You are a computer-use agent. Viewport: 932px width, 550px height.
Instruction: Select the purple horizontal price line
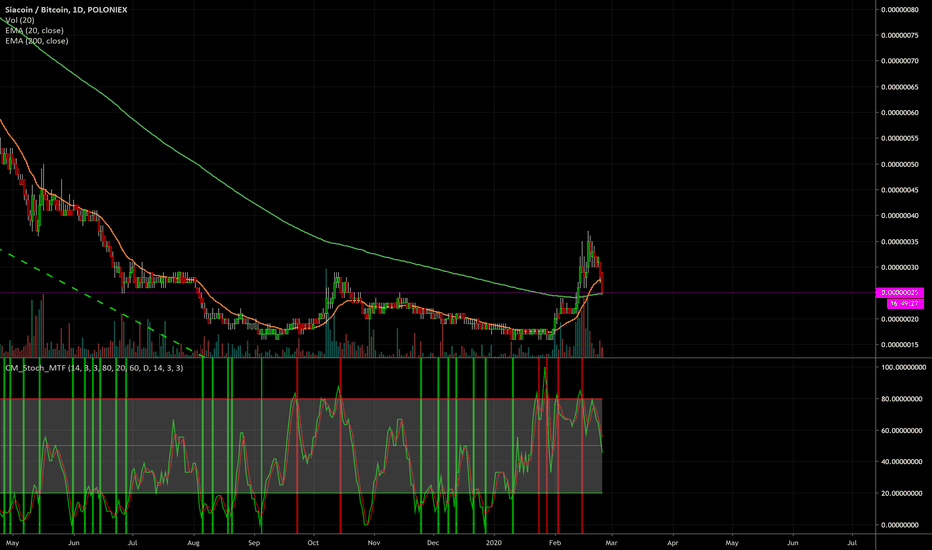(x=437, y=293)
